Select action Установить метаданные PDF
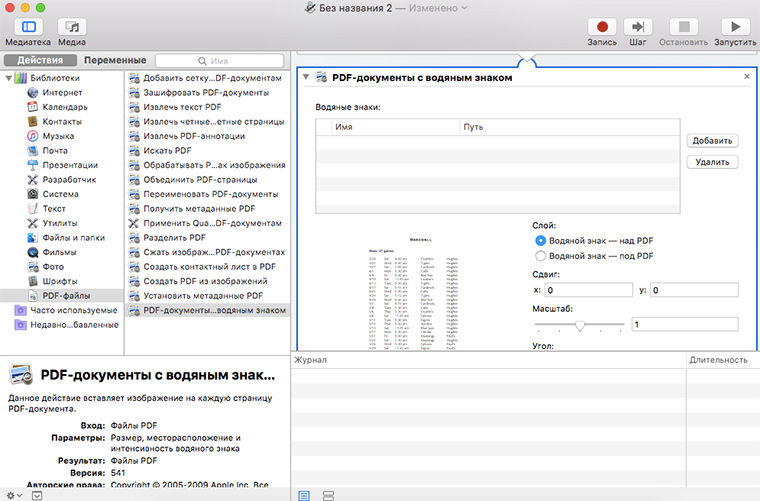 pyautogui.click(x=207, y=296)
